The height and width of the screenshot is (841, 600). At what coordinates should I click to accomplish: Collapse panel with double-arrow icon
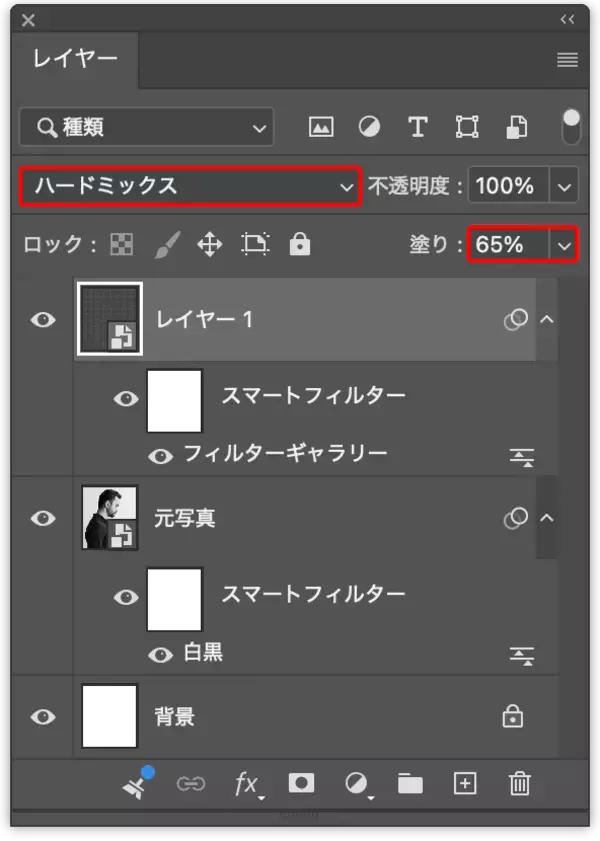567,20
